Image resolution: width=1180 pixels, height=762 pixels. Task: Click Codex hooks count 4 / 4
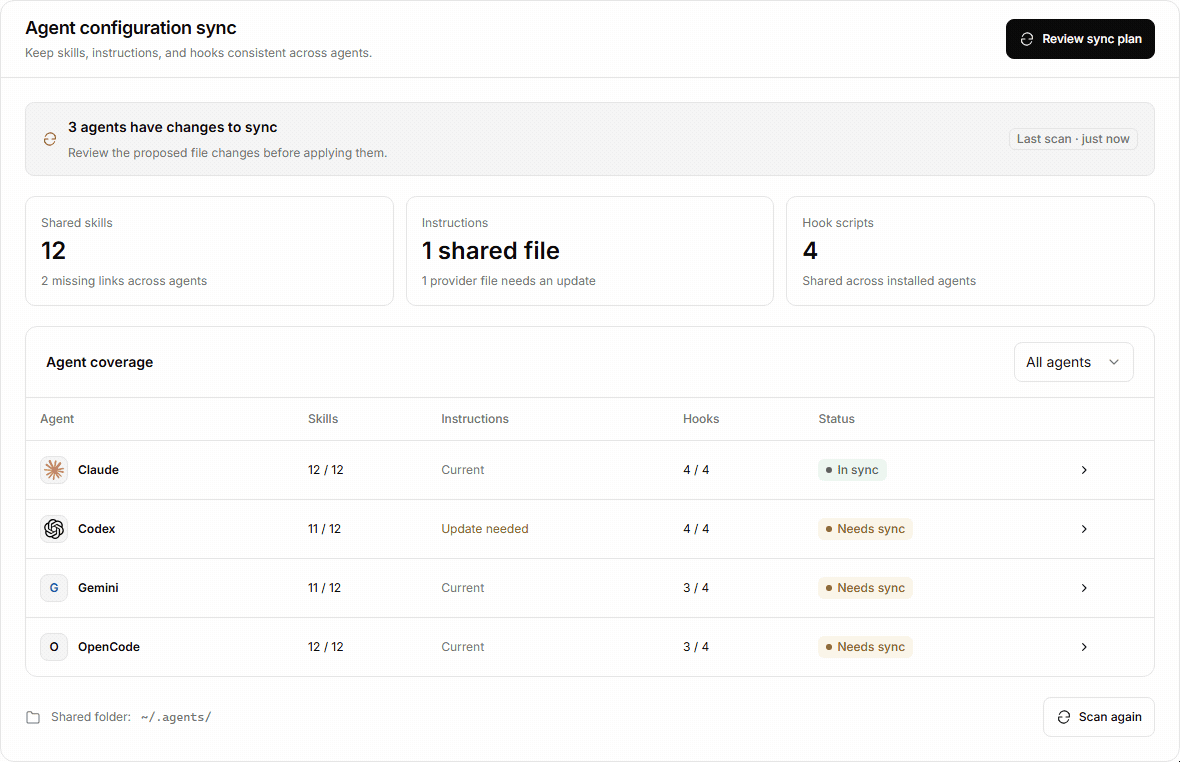[x=696, y=529]
